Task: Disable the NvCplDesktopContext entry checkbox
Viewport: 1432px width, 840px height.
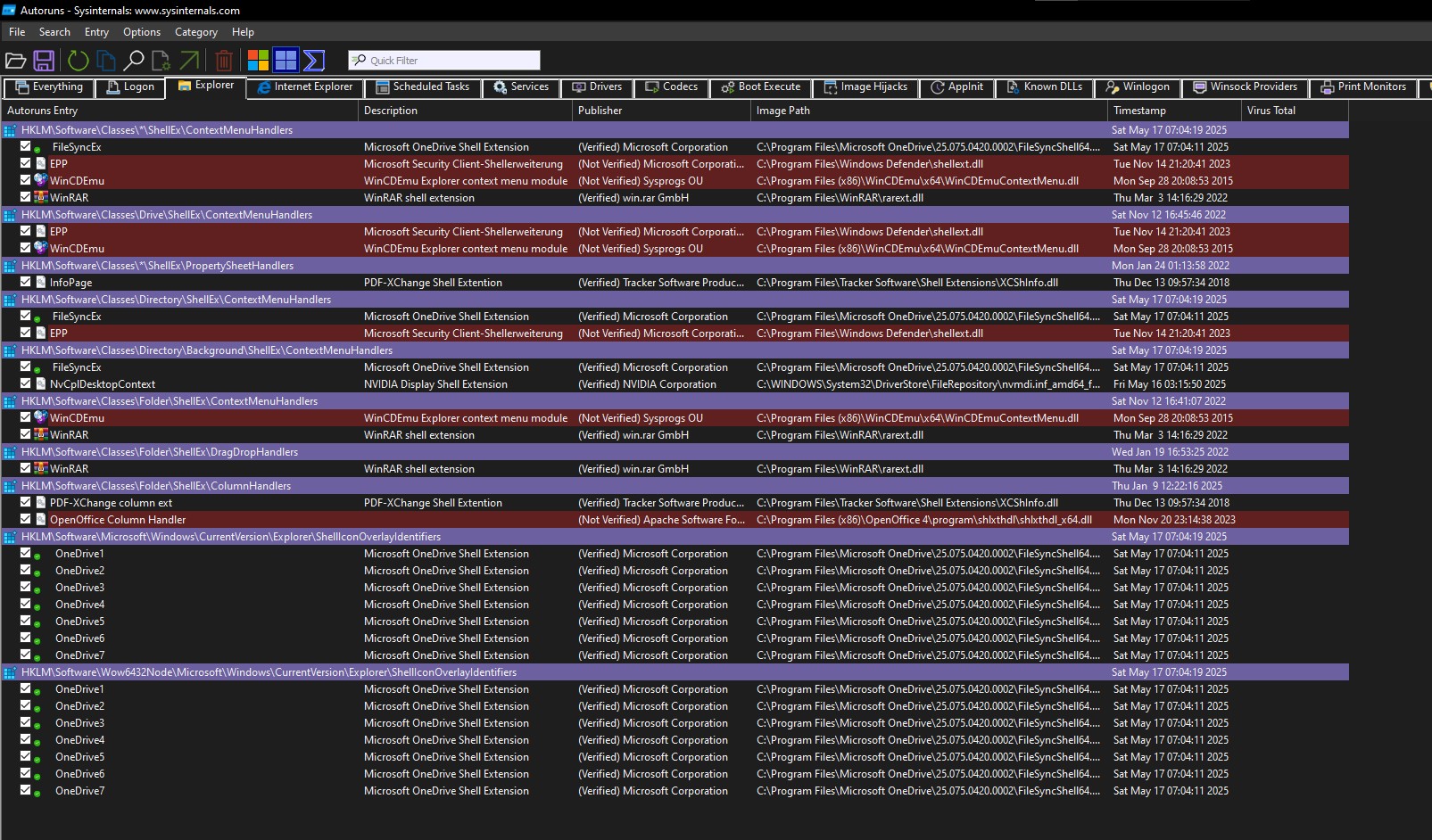Action: click(26, 383)
